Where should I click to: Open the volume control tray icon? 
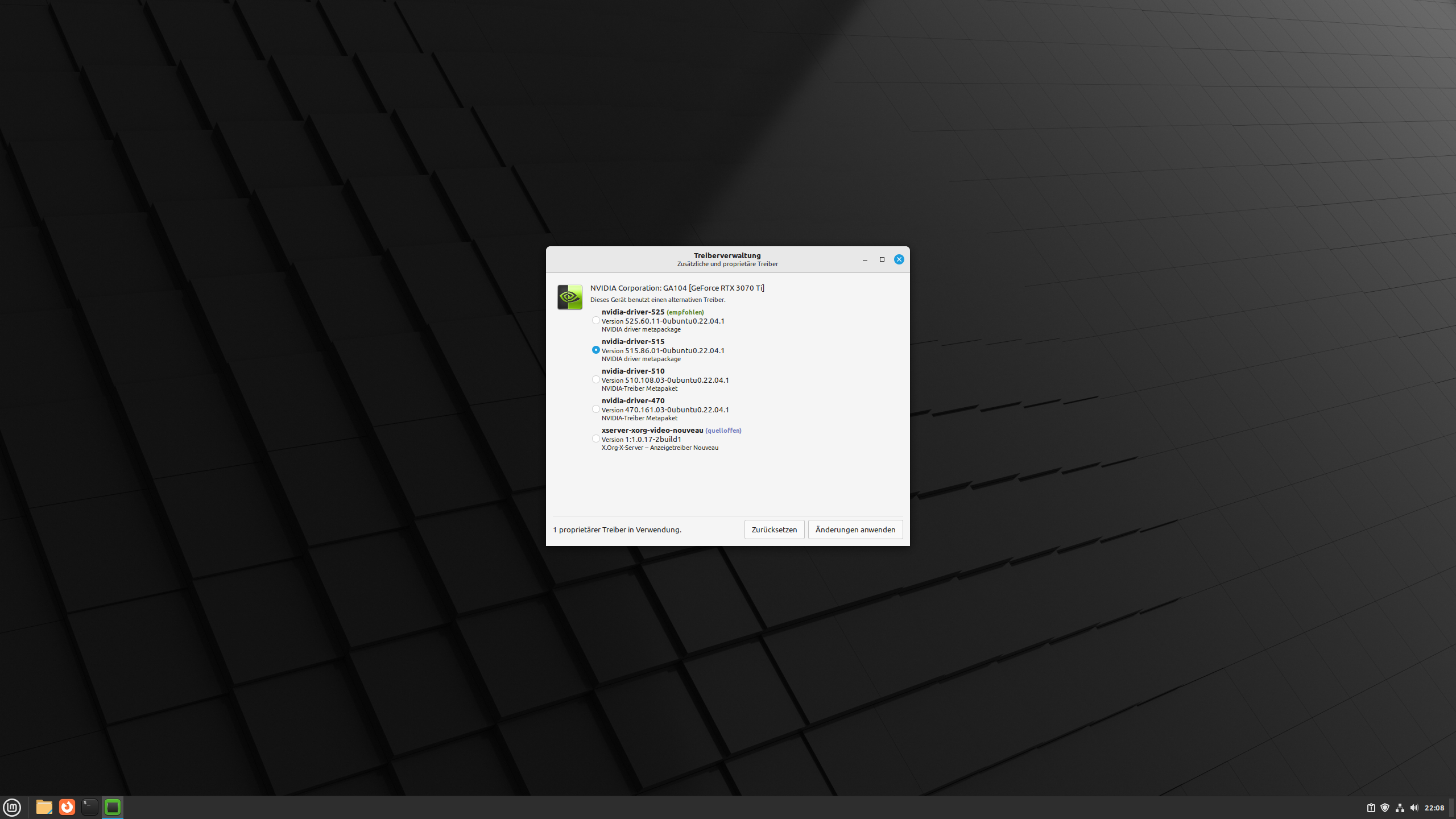(1414, 808)
